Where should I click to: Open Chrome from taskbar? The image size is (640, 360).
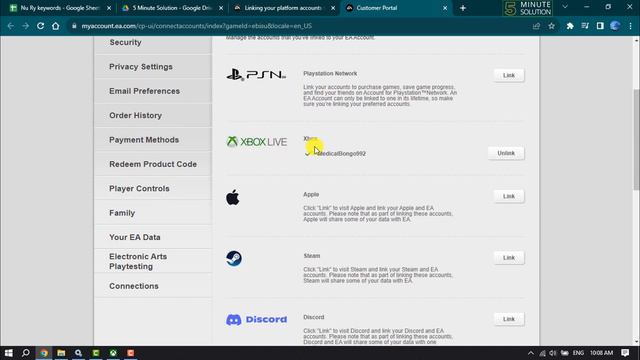[44, 353]
